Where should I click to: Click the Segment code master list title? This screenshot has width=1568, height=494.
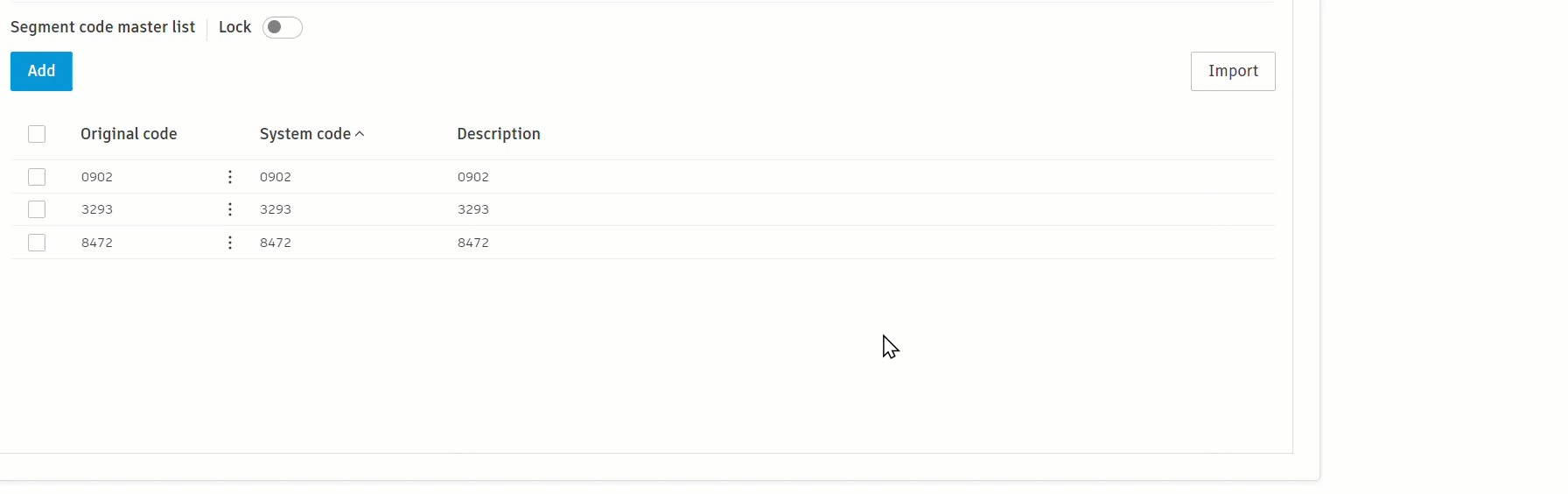coord(102,27)
